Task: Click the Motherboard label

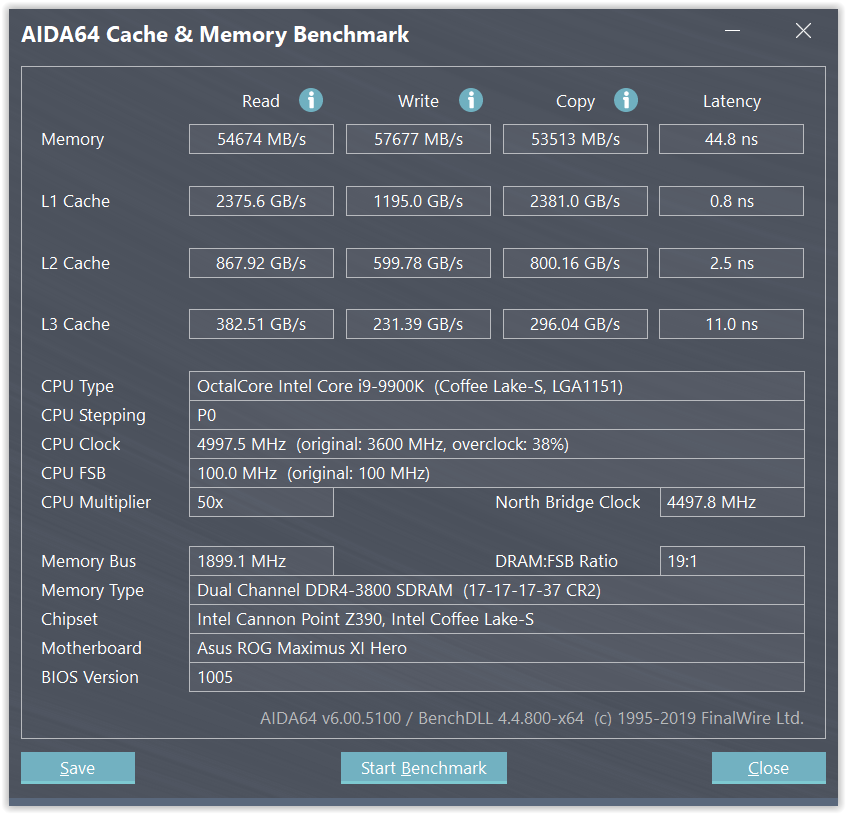Action: coord(91,648)
